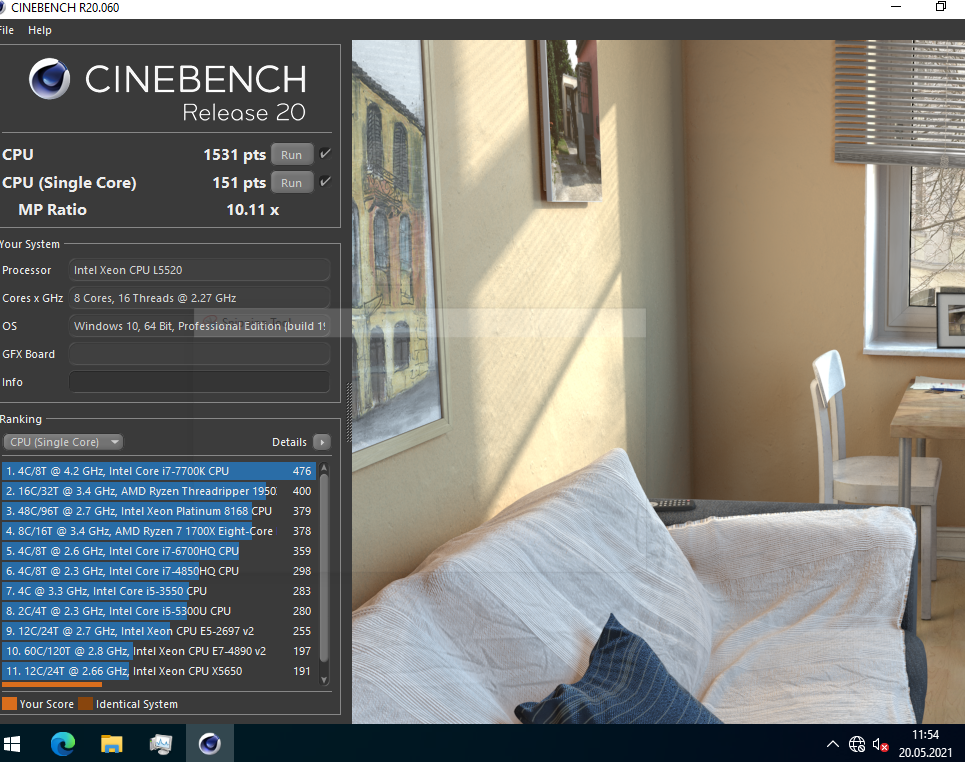Select ranking row Xeon E5-2697 v2
The width and height of the screenshot is (965, 762).
point(159,631)
